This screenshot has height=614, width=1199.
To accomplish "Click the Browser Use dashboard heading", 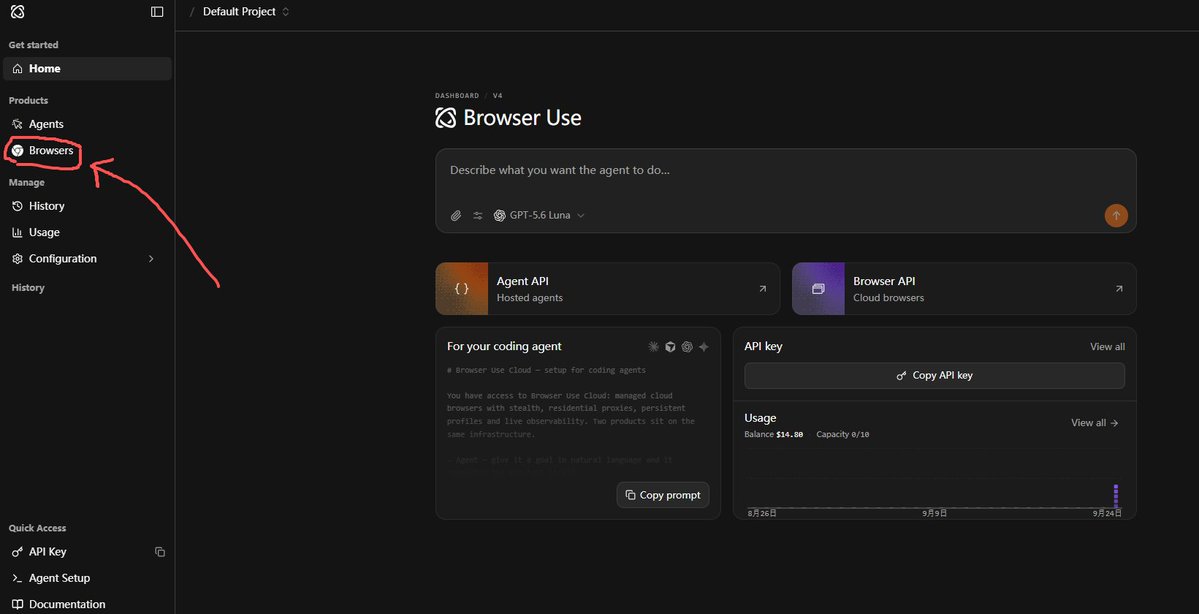I will tap(509, 118).
